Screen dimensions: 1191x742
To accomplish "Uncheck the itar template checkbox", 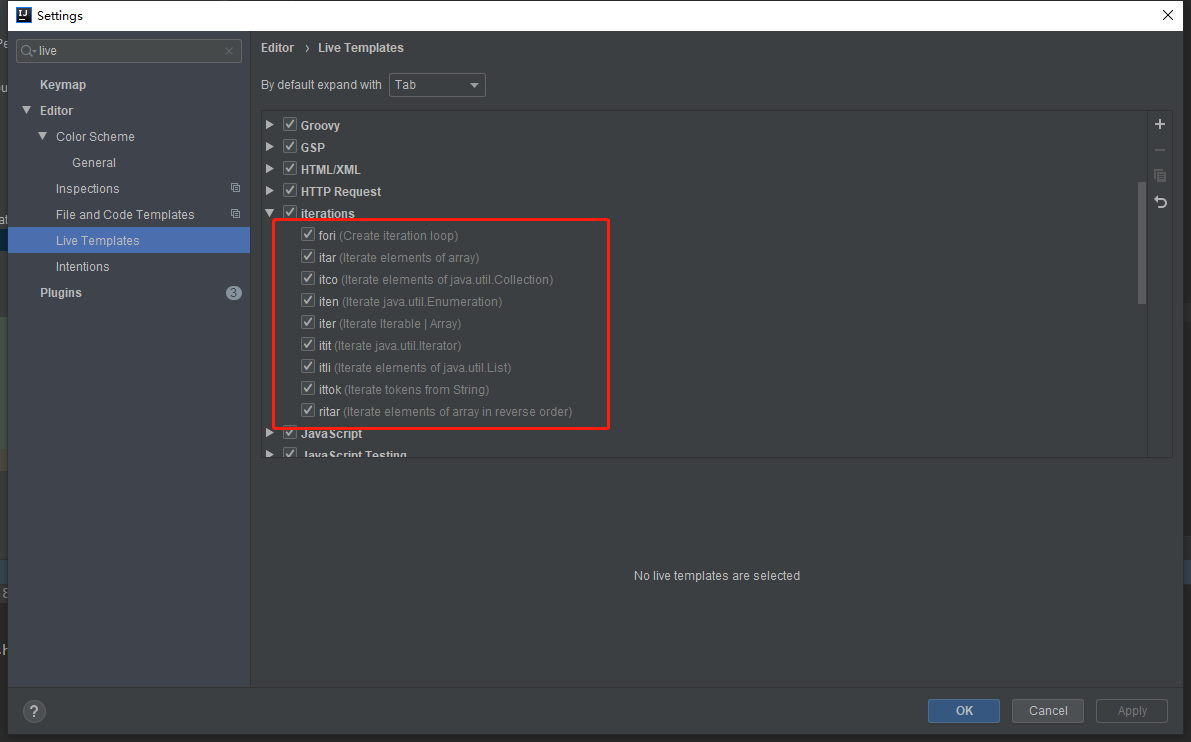I will pyautogui.click(x=308, y=257).
